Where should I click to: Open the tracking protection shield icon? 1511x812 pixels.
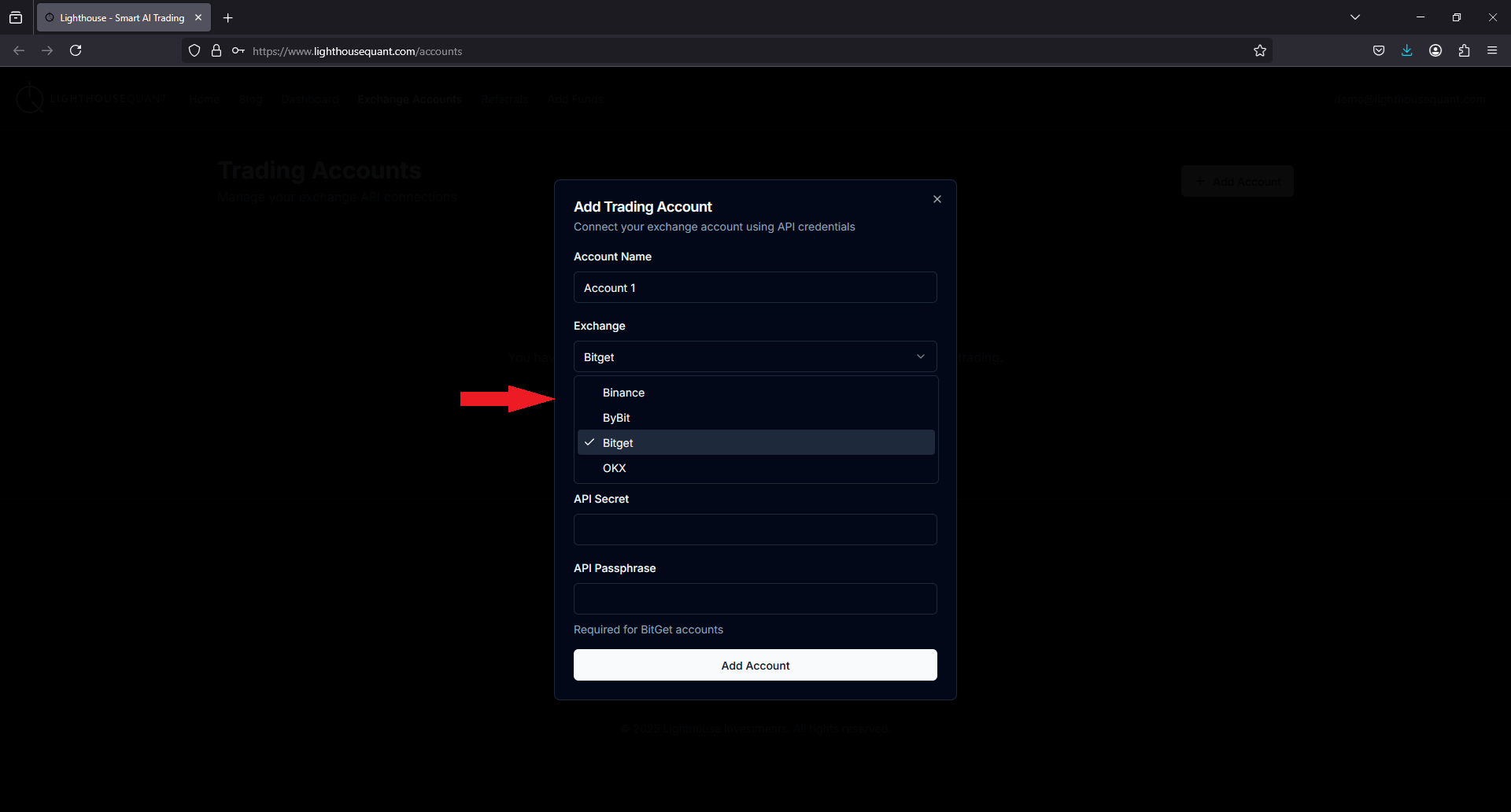194,51
